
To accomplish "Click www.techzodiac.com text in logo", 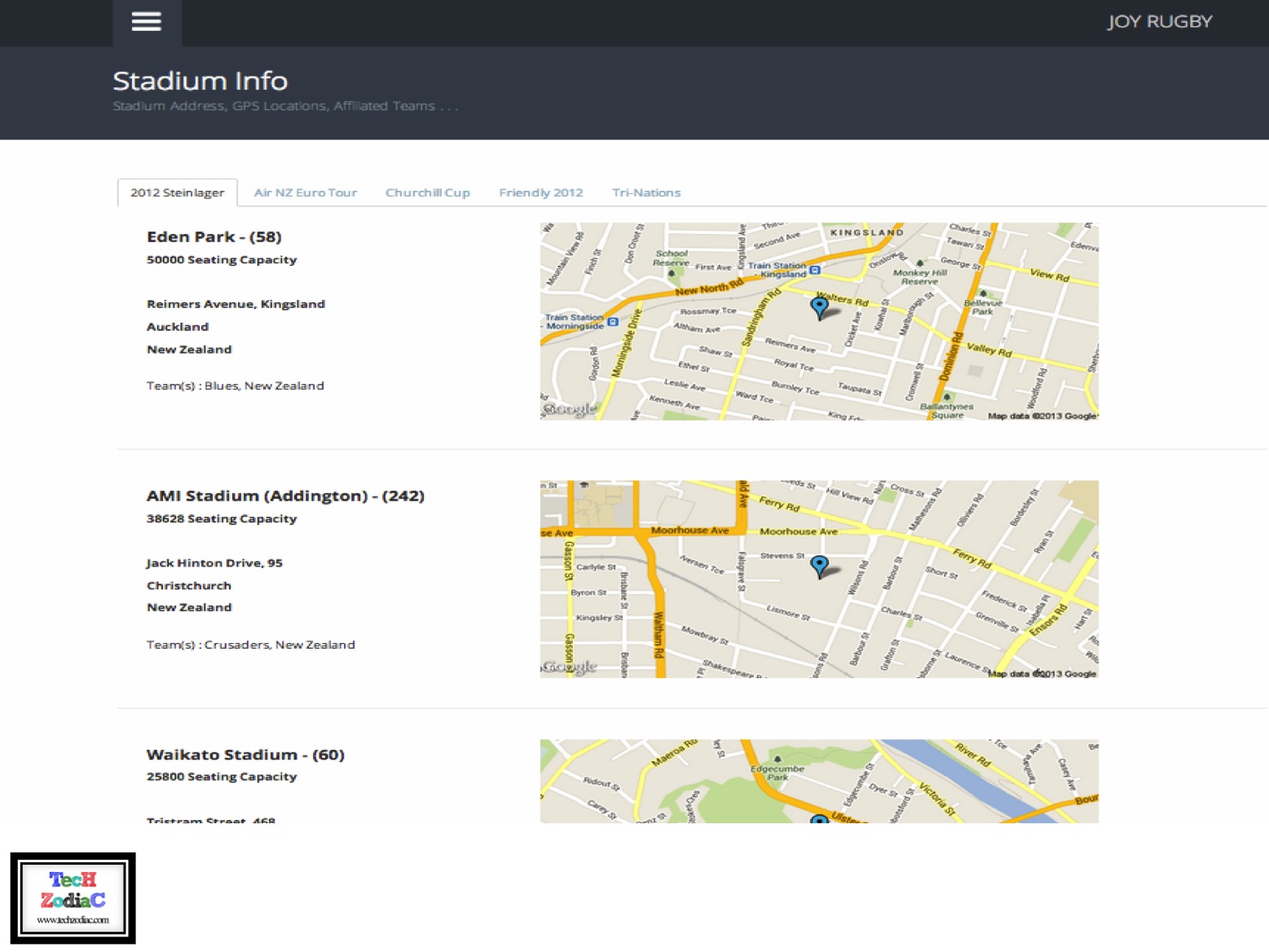I will (73, 919).
